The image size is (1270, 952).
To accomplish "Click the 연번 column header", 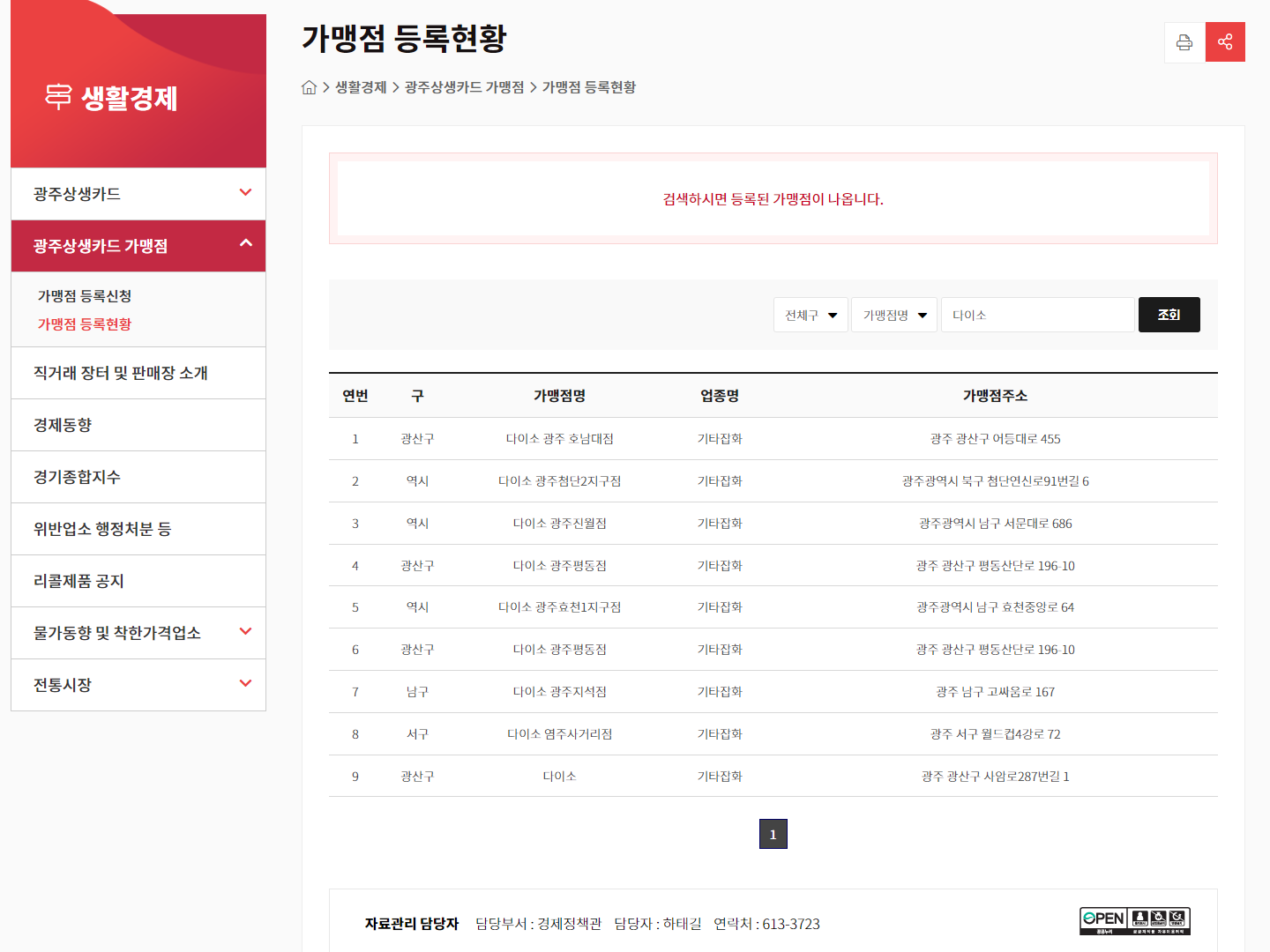I will click(355, 396).
